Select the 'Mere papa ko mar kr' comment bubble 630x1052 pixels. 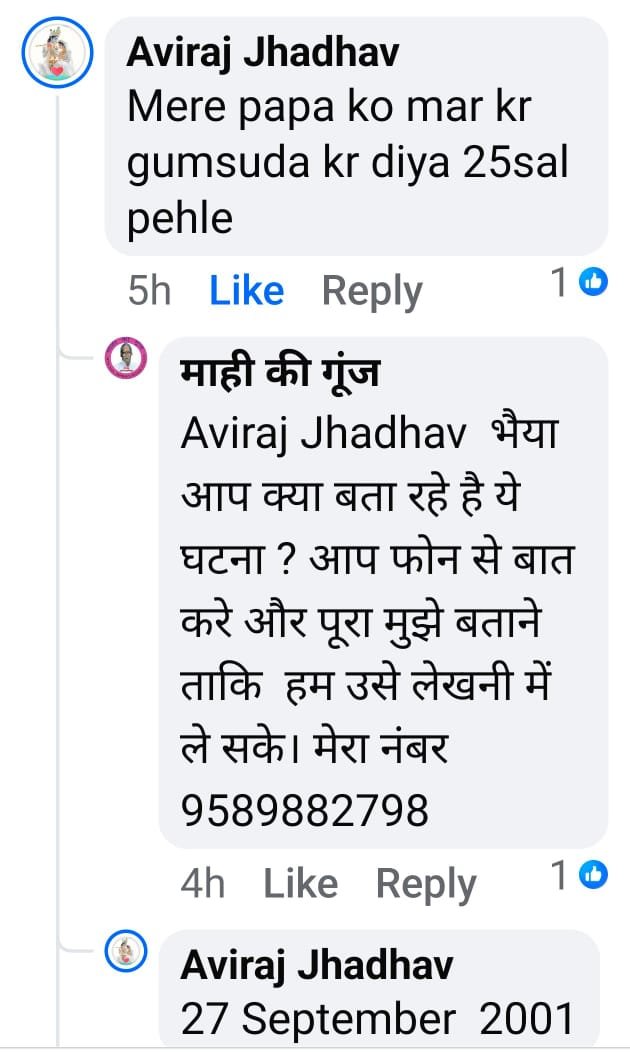tap(356, 136)
